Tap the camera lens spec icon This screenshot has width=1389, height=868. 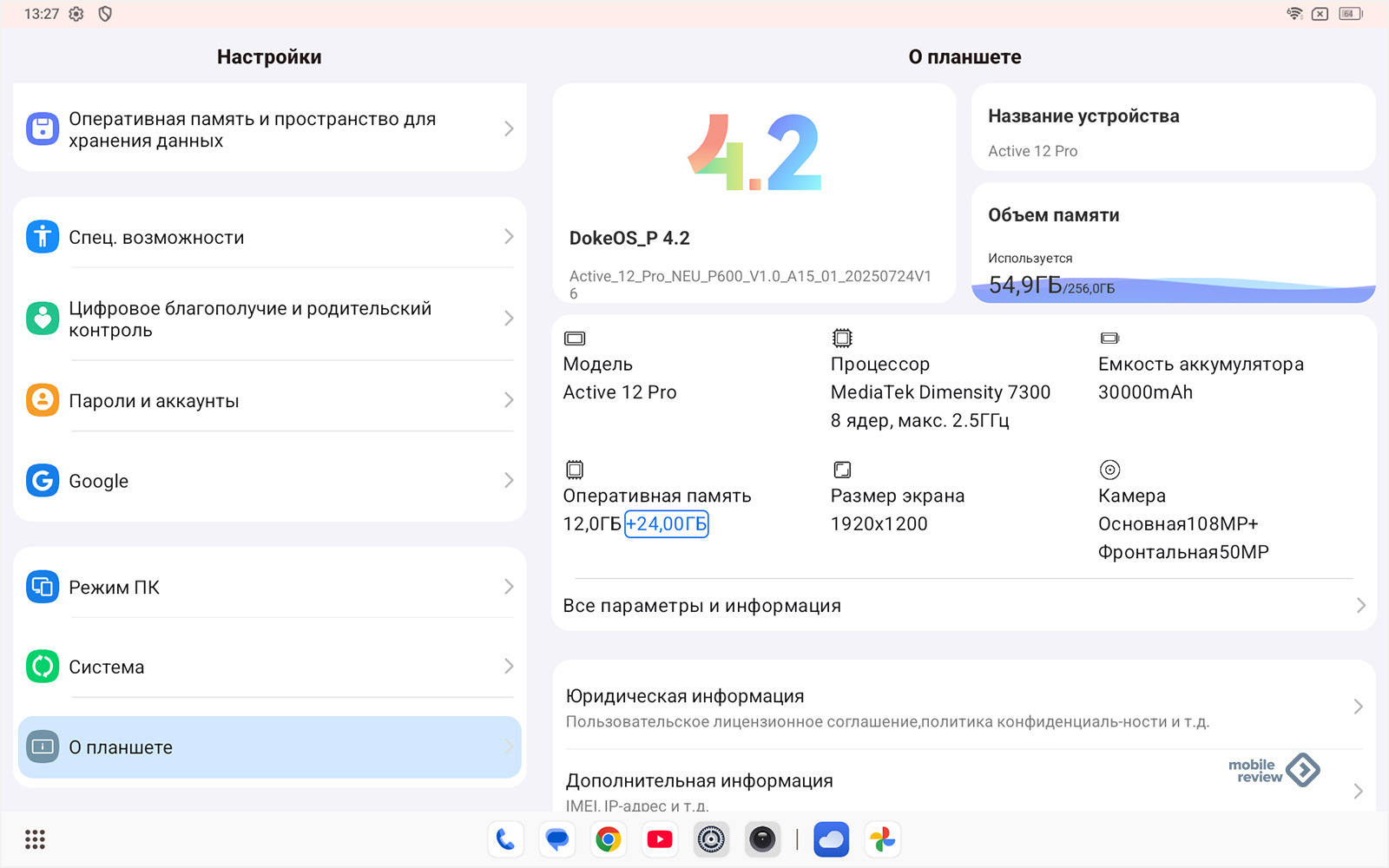1109,470
